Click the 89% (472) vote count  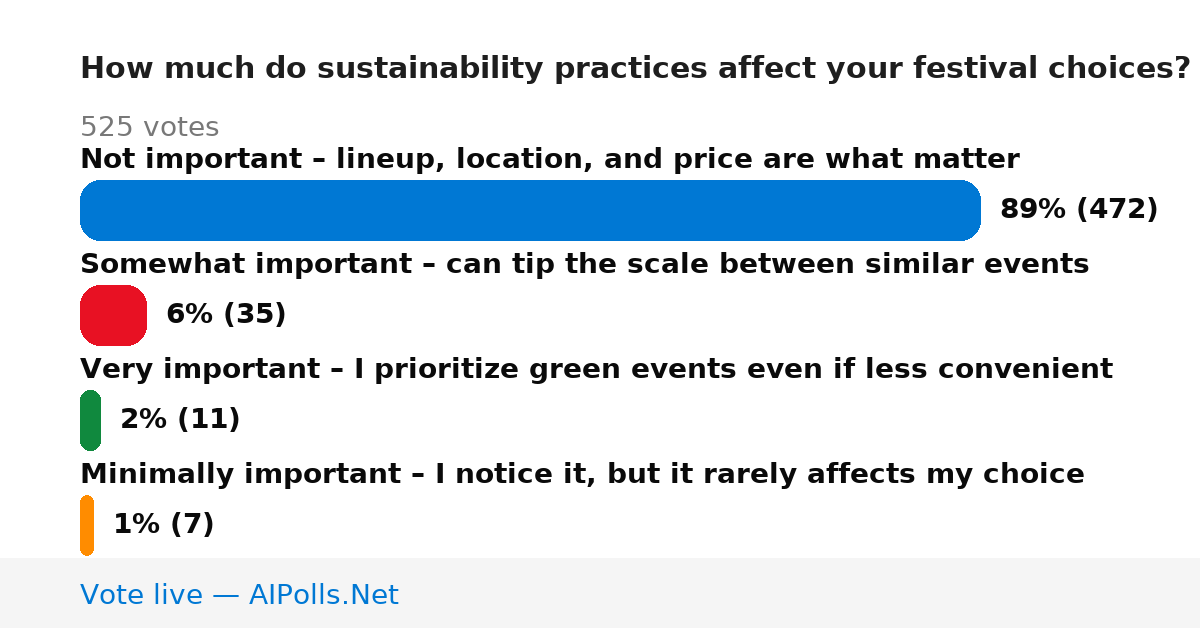click(x=1079, y=210)
